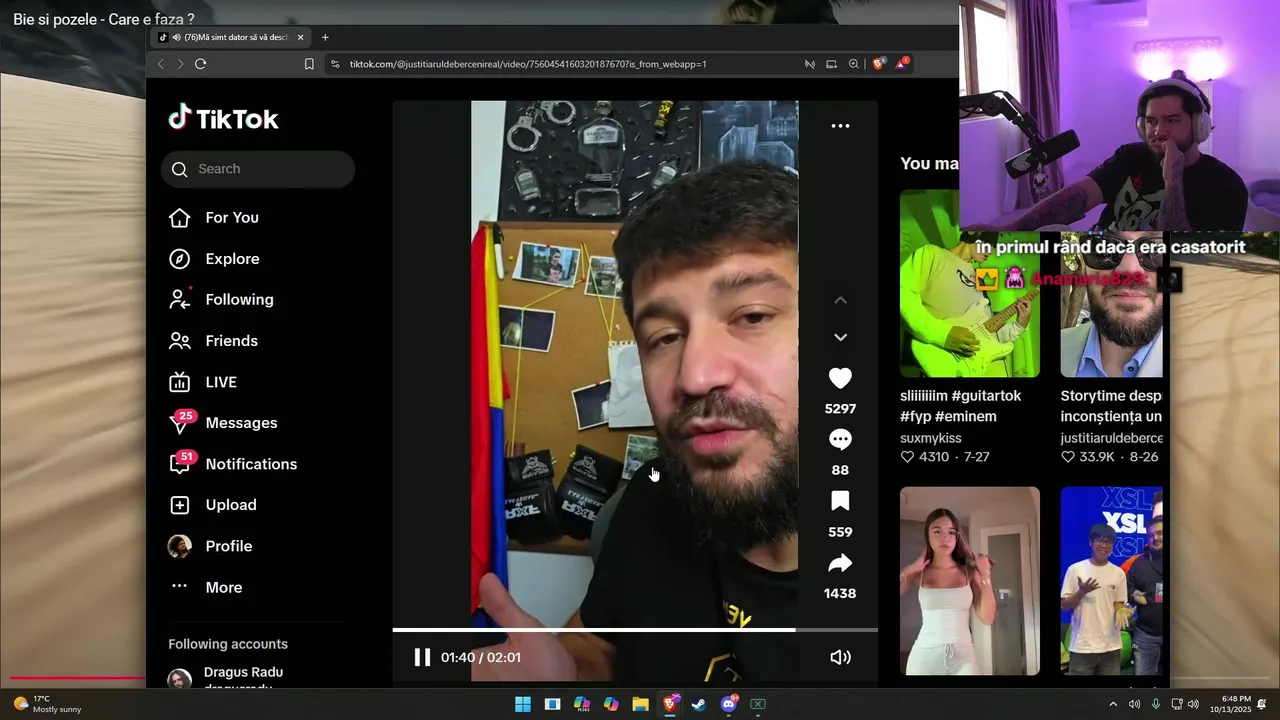Open the Explore page
Image resolution: width=1280 pixels, height=720 pixels.
coord(214,259)
